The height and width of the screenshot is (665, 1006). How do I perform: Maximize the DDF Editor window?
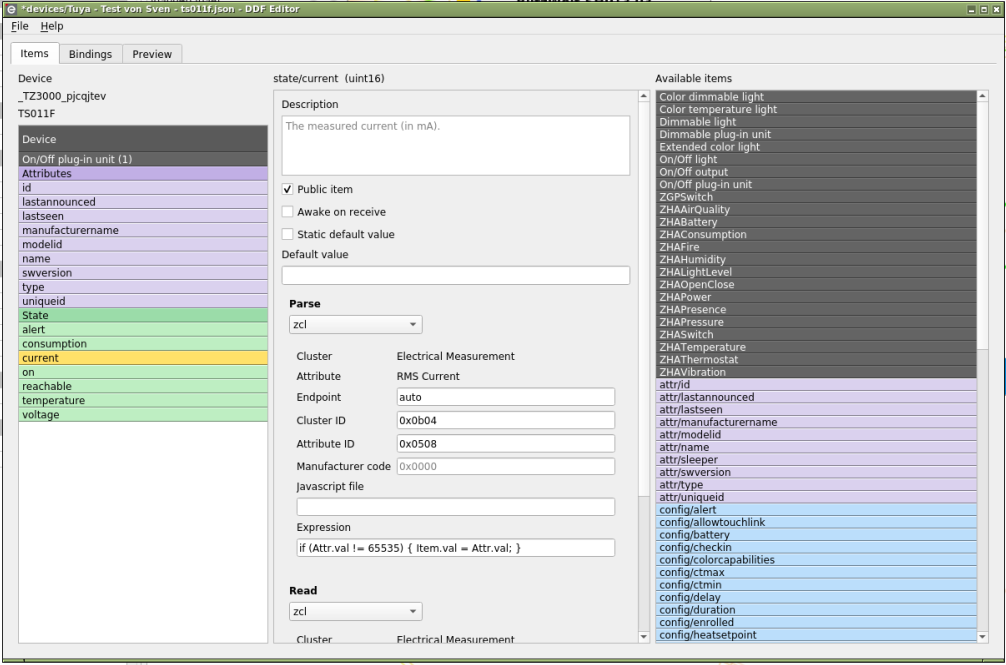pyautogui.click(x=984, y=10)
